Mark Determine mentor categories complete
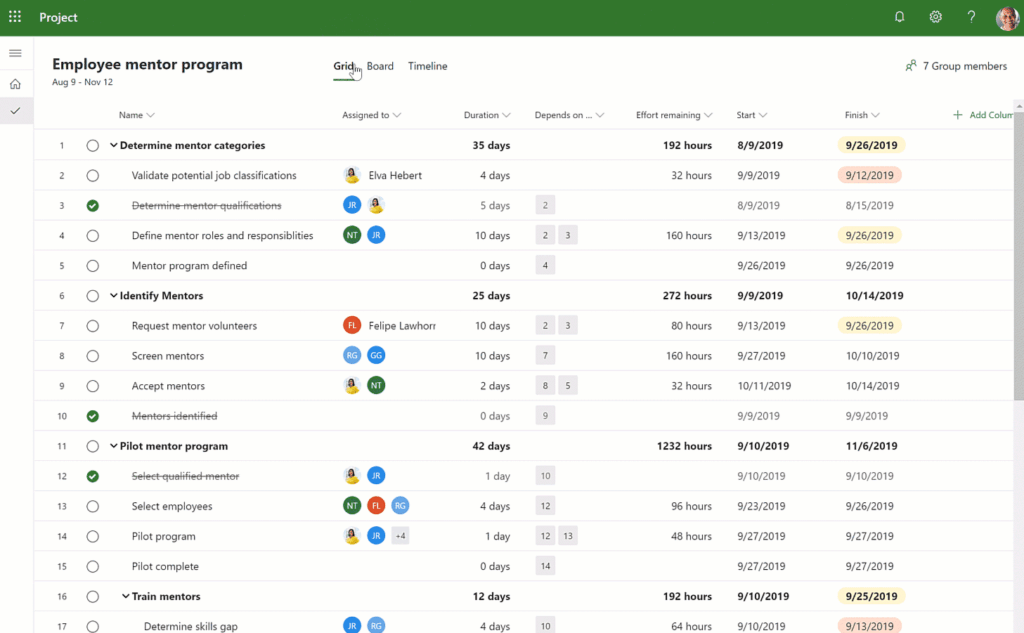 tap(93, 146)
